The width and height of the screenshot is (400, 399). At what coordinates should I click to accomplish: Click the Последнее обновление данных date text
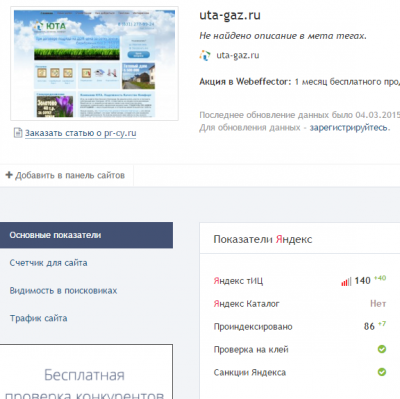tap(300, 115)
